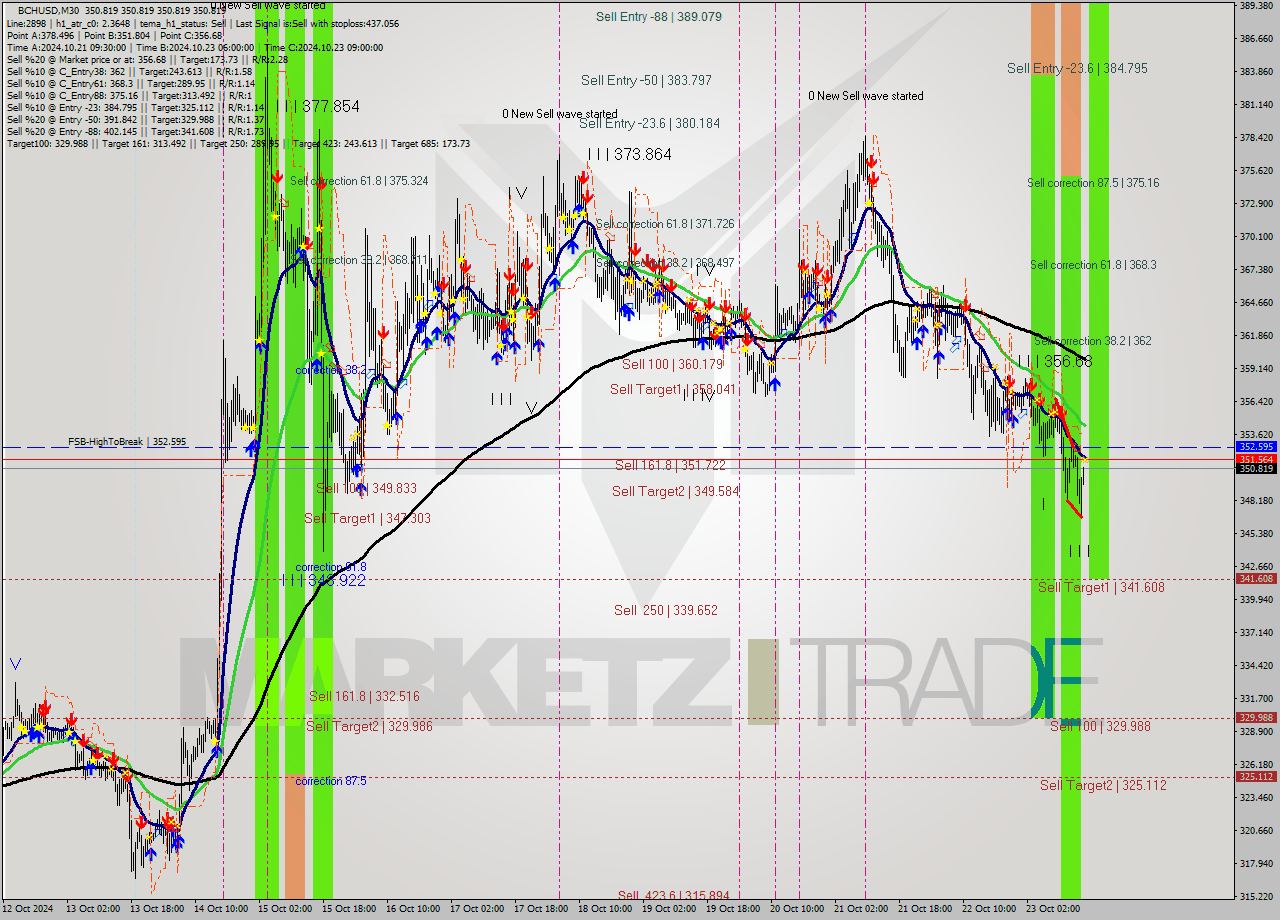Click the 'Sell 423.6 | 315.894' label
1280x920 pixels.
click(x=673, y=896)
